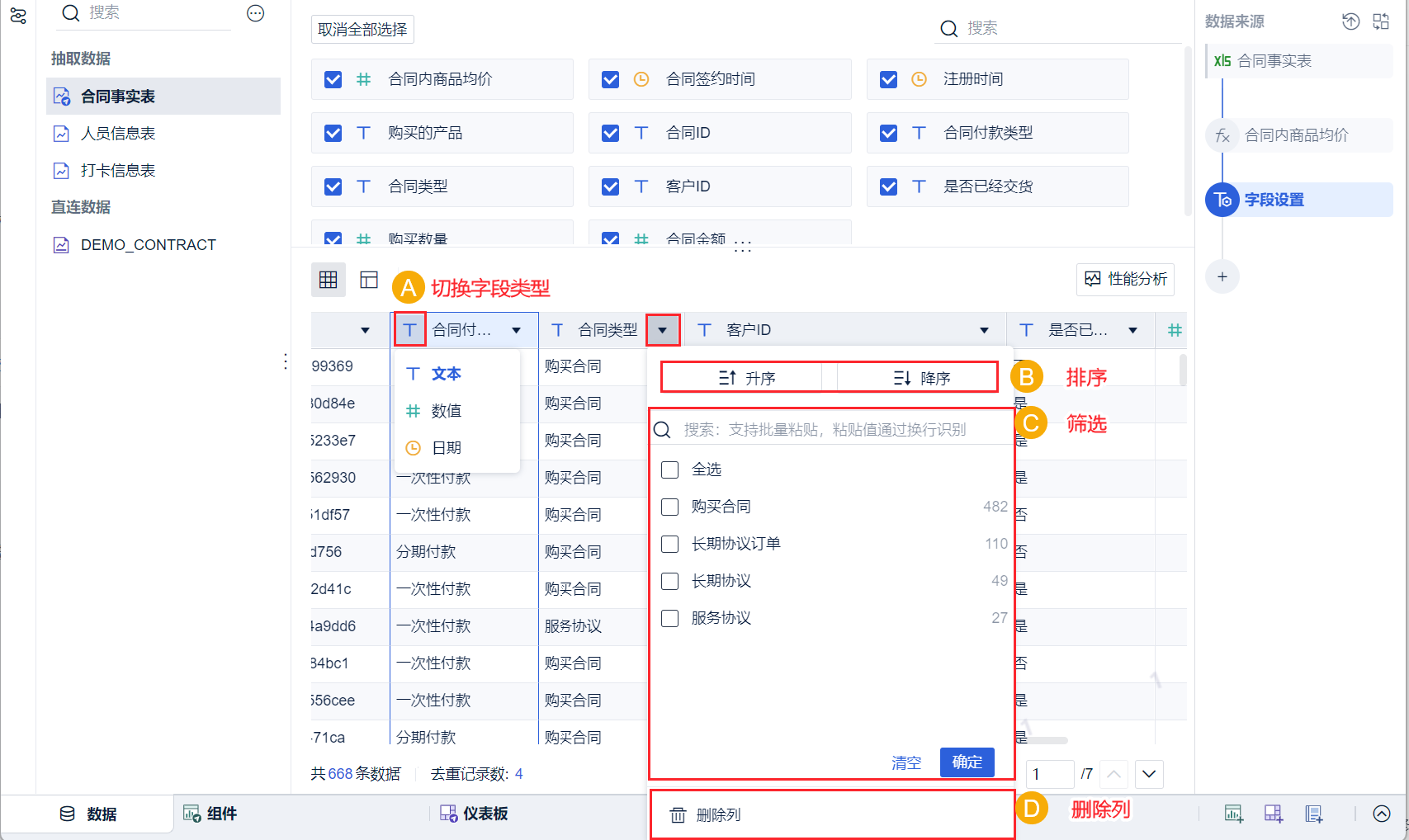Click the text type icon of 合同付款类型 column
The image size is (1409, 840).
(x=410, y=330)
